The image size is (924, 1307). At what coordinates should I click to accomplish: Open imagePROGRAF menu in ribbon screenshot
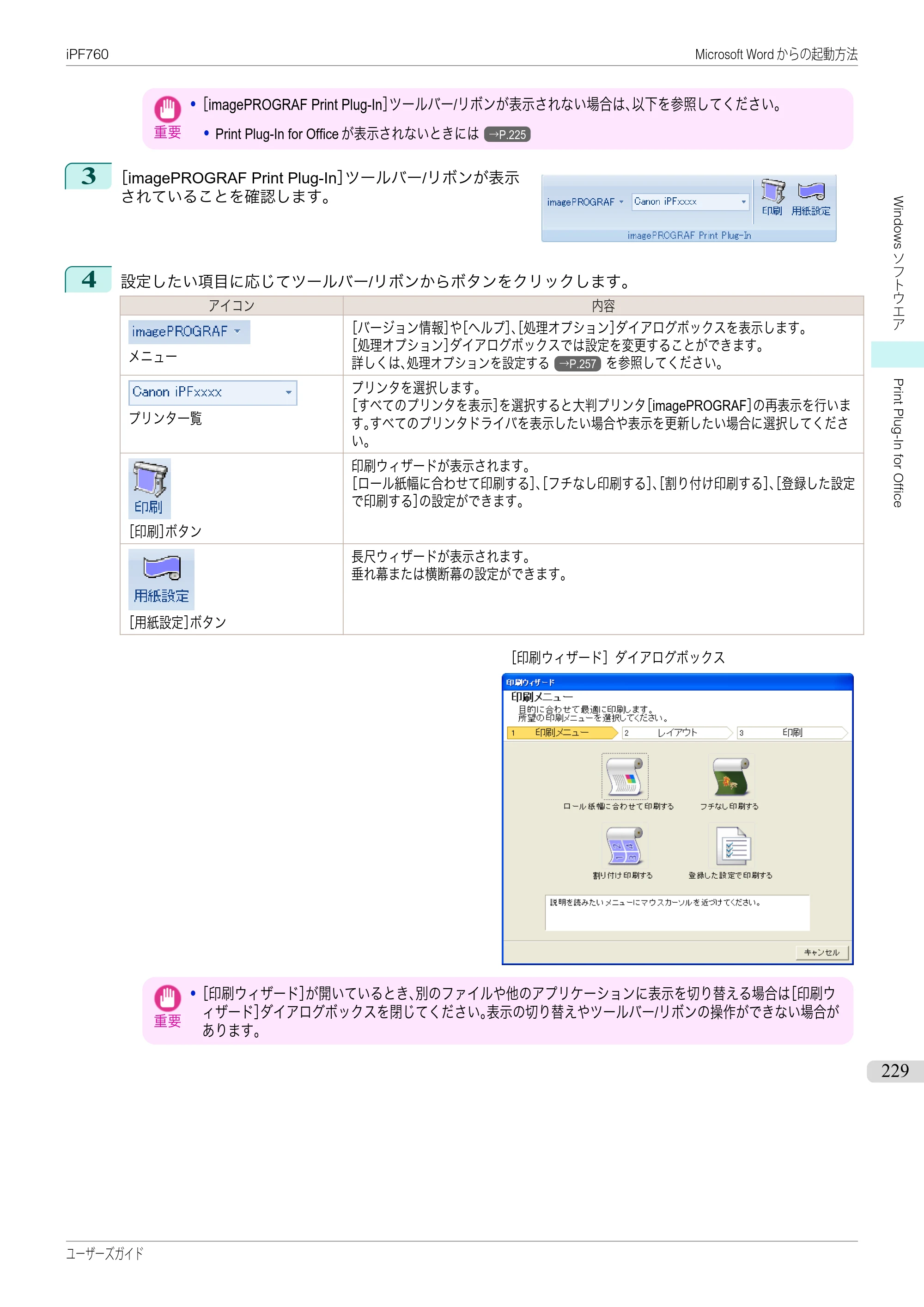point(585,202)
